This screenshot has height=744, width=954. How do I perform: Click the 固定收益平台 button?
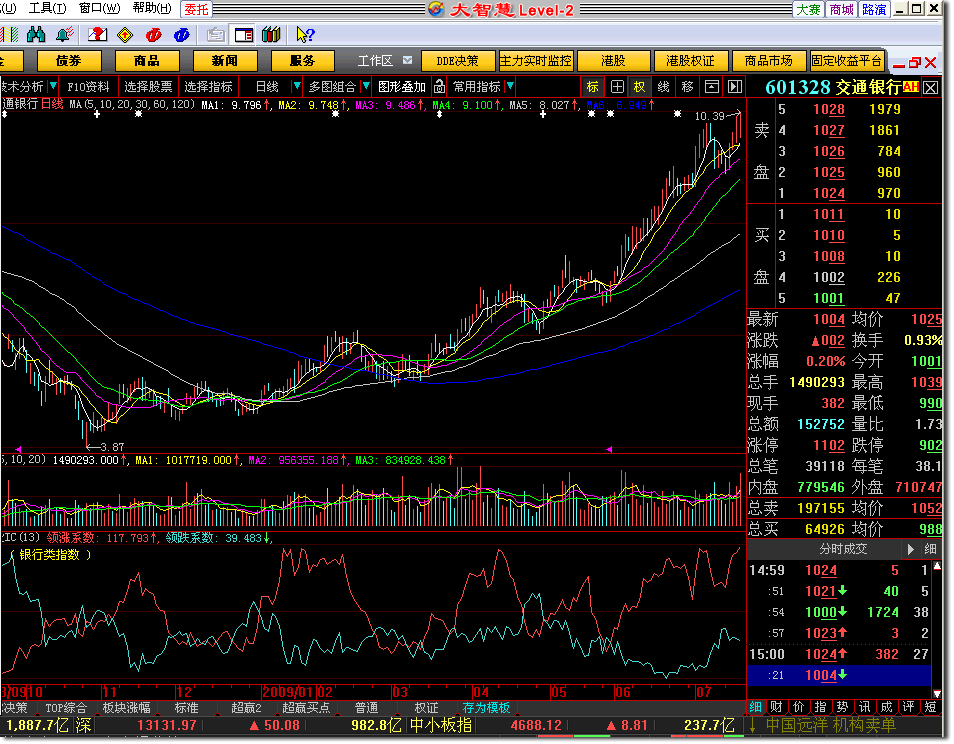(x=846, y=61)
